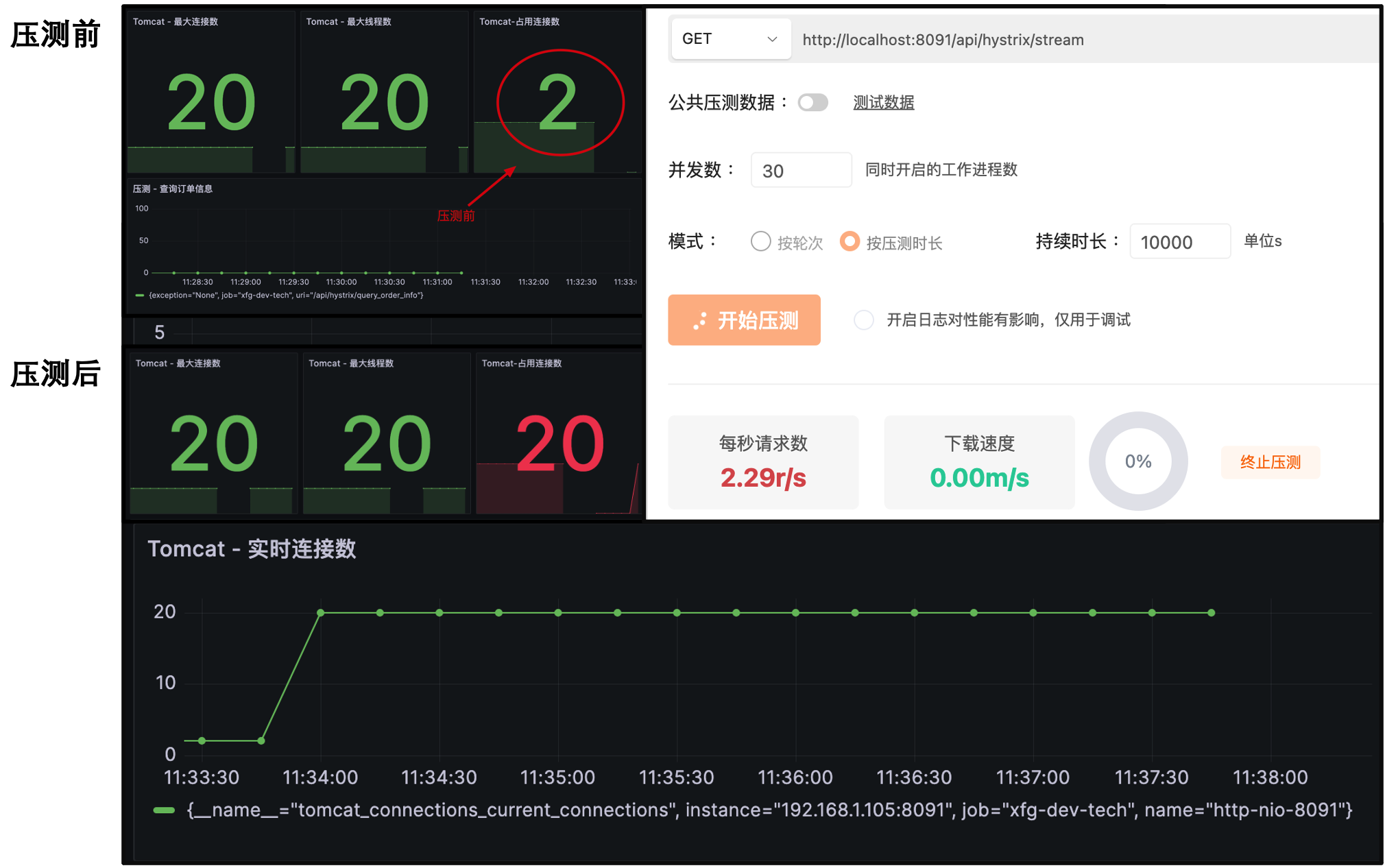Click the loading icon on 开始压测 button
The height and width of the screenshot is (868, 1385).
click(699, 320)
